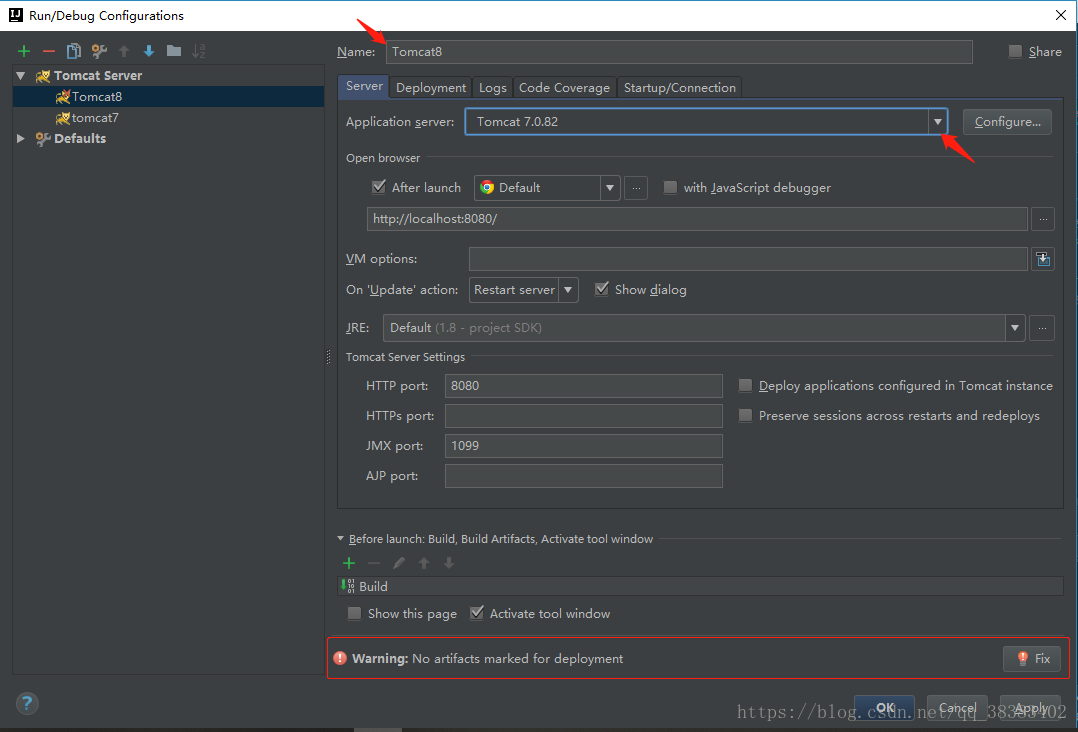This screenshot has height=732, width=1078.
Task: Click the ellipsis button beside the localhost URL field
Action: point(1043,219)
